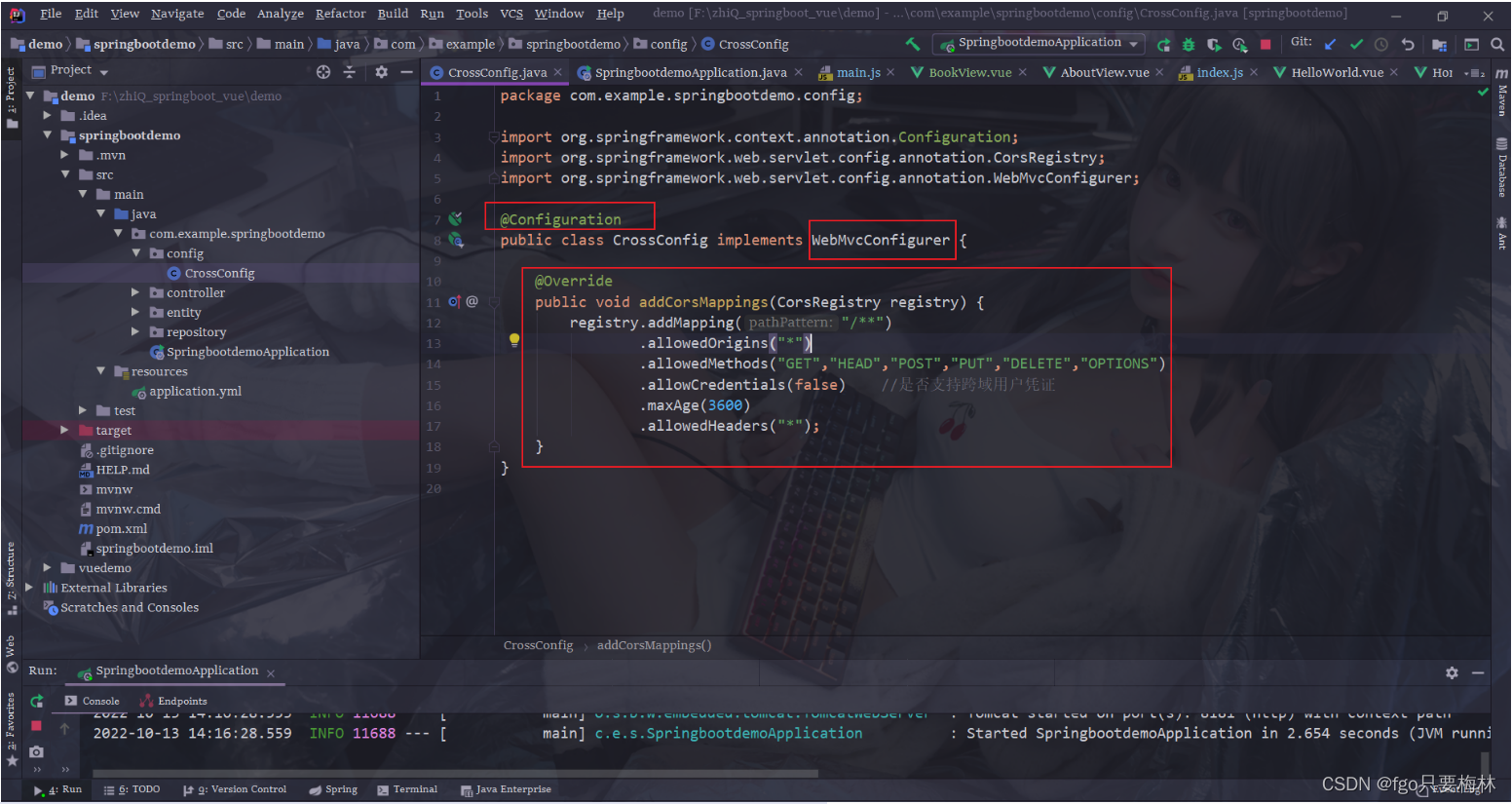The width and height of the screenshot is (1512, 804).
Task: Open the 9: Version Control tool window
Action: pyautogui.click(x=235, y=789)
